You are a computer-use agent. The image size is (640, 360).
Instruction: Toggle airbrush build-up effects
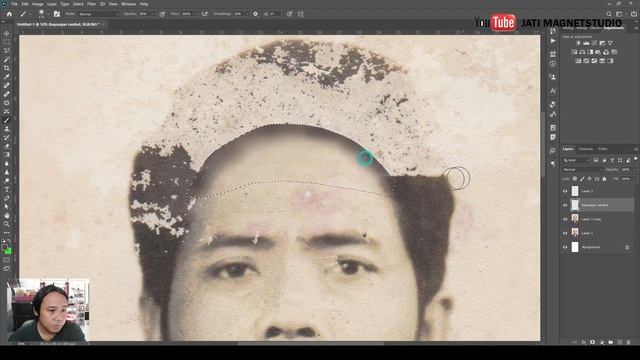(x=204, y=14)
